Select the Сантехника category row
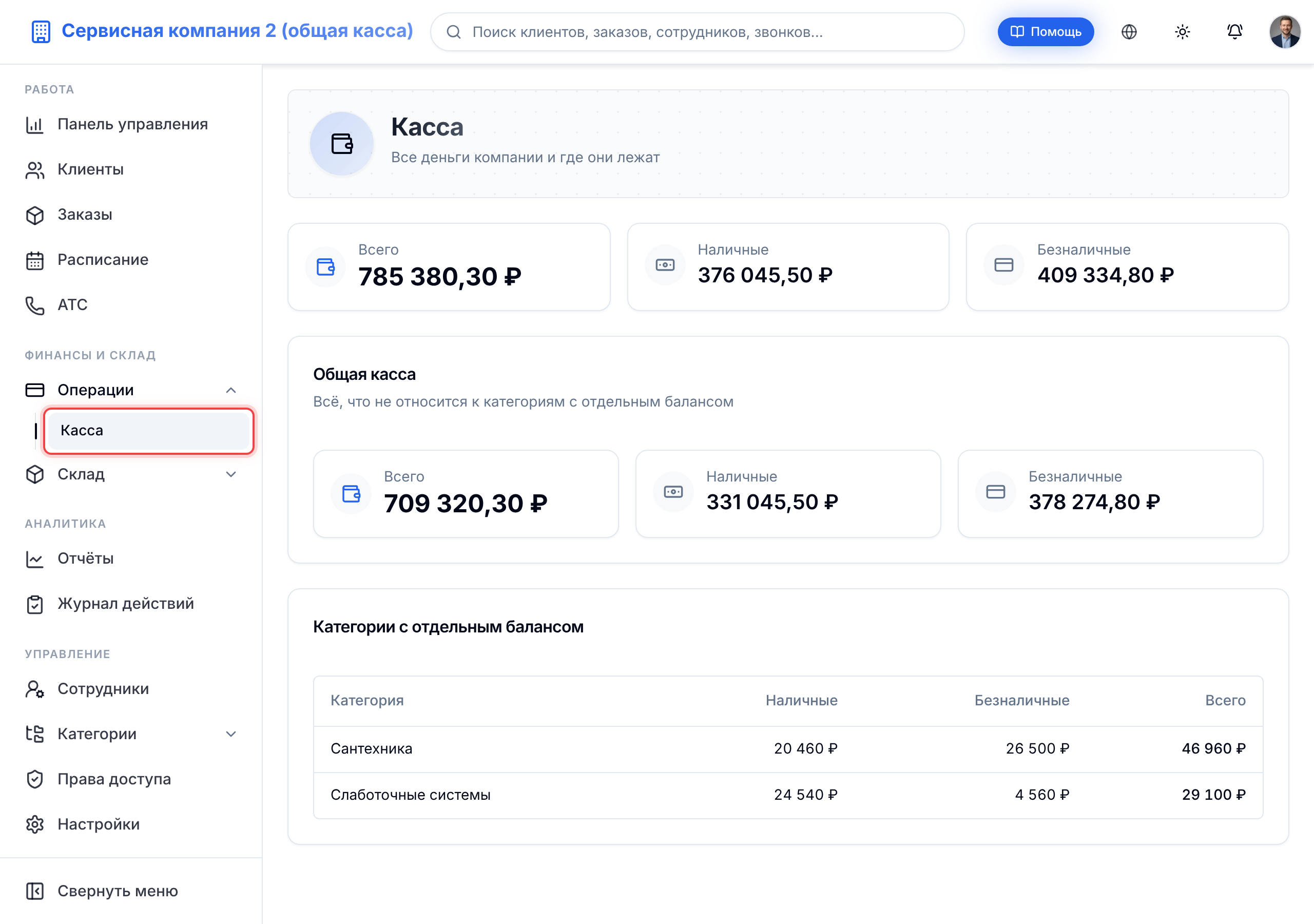Image resolution: width=1314 pixels, height=924 pixels. point(788,749)
